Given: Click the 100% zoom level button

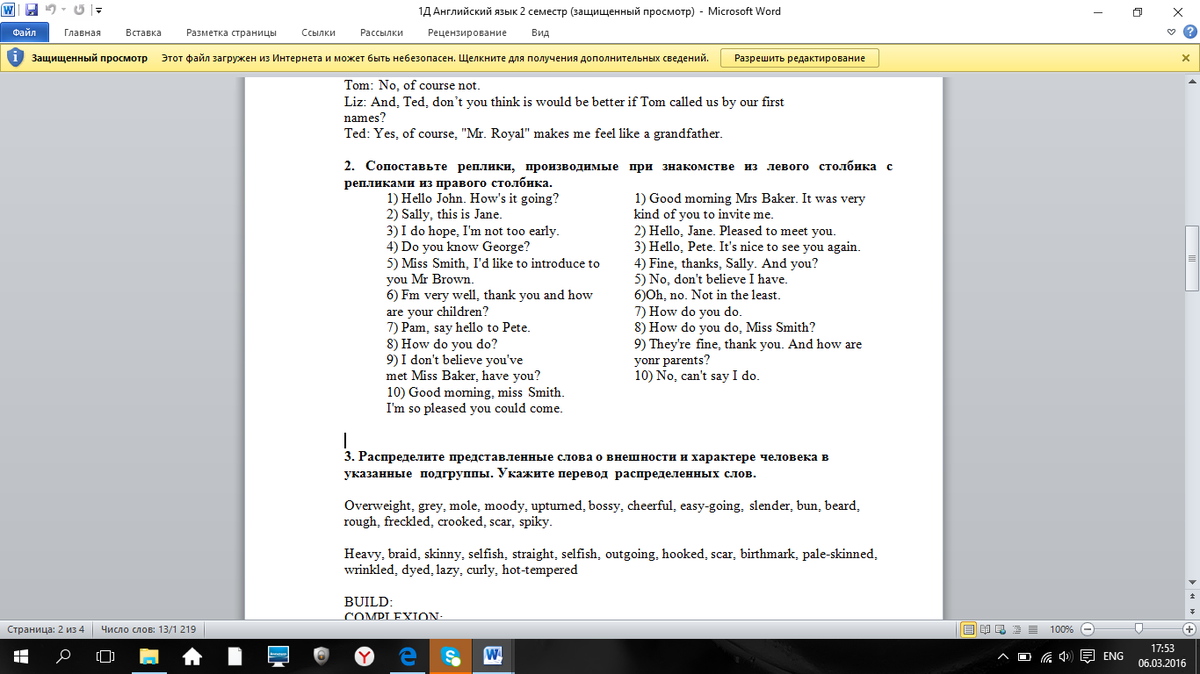Looking at the screenshot, I should point(1061,630).
